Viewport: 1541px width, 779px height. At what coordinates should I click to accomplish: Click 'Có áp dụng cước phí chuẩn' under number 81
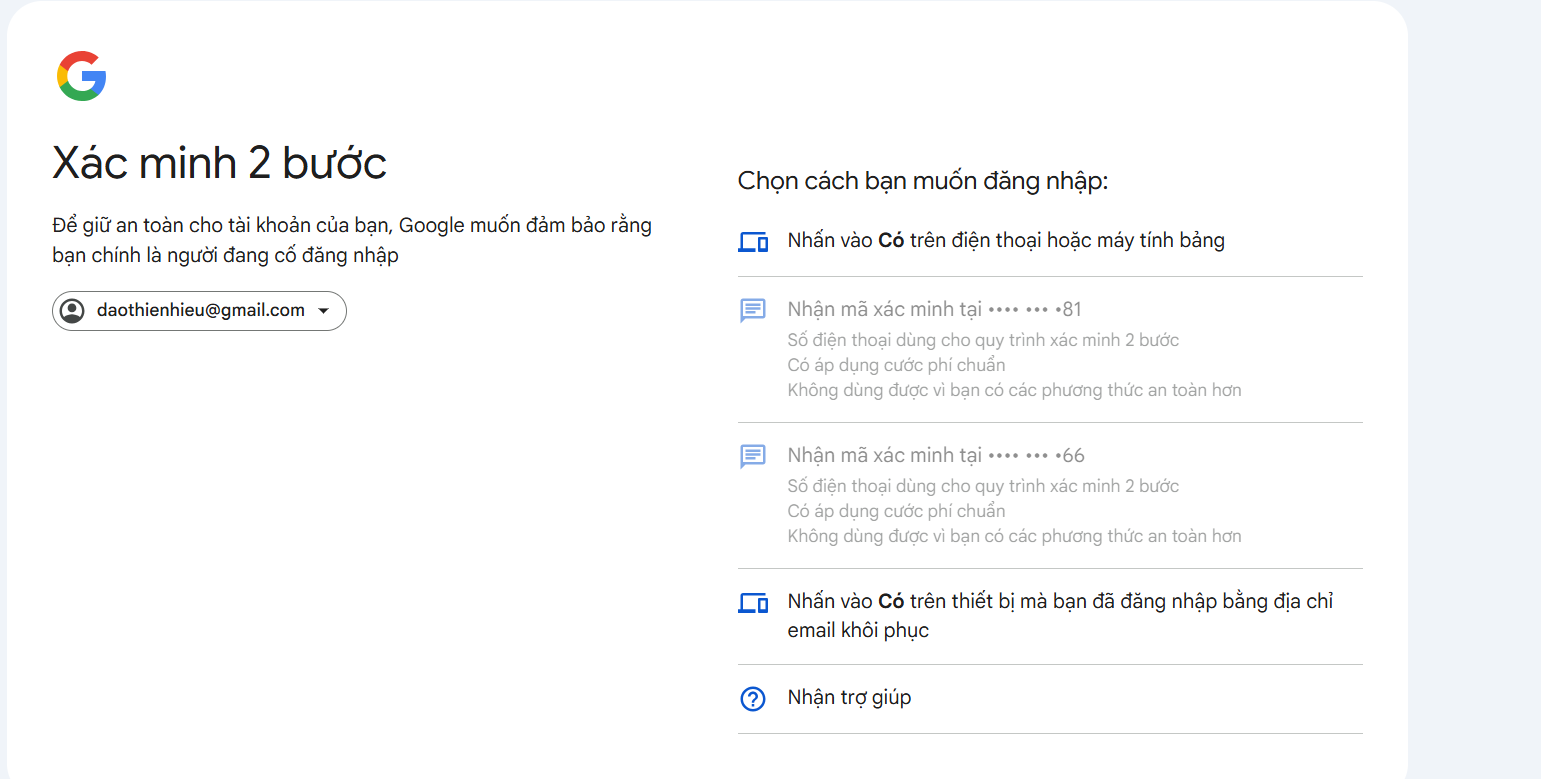tap(896, 365)
